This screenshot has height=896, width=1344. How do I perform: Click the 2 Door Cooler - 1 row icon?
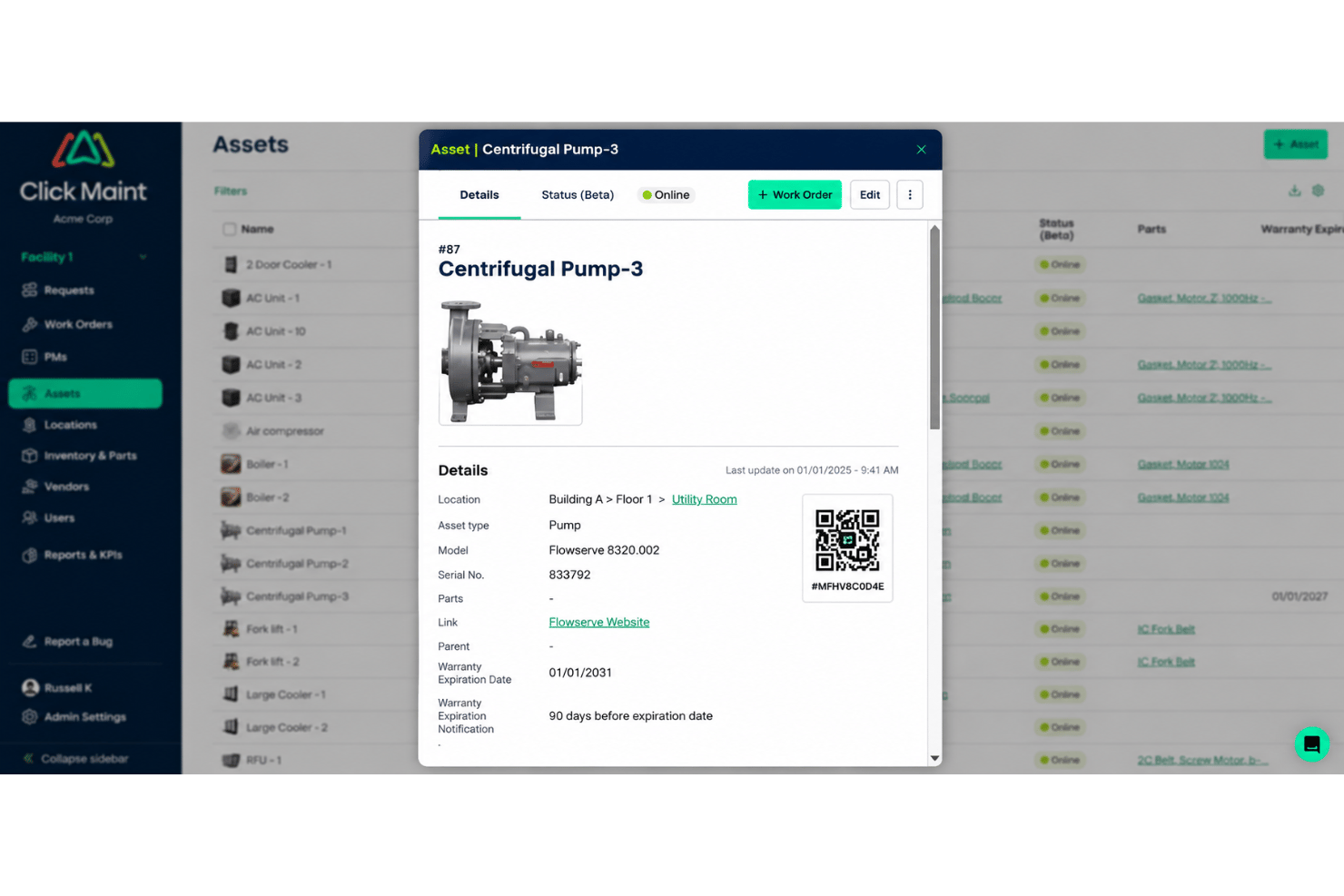point(231,265)
